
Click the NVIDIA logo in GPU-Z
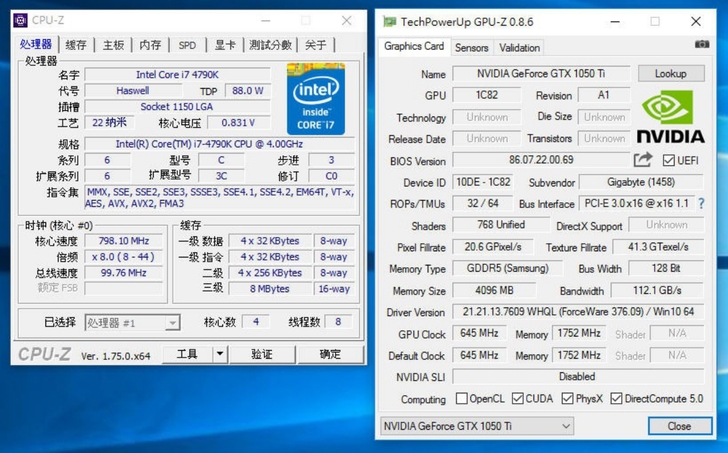tap(670, 116)
